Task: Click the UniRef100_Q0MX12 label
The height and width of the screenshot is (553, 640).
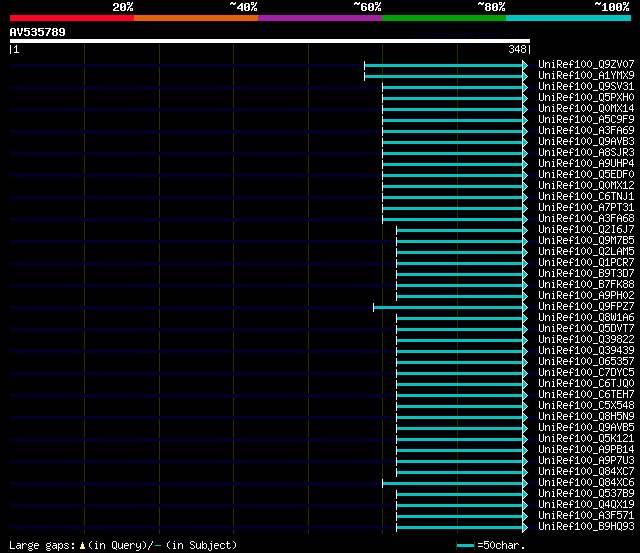Action: click(x=586, y=186)
